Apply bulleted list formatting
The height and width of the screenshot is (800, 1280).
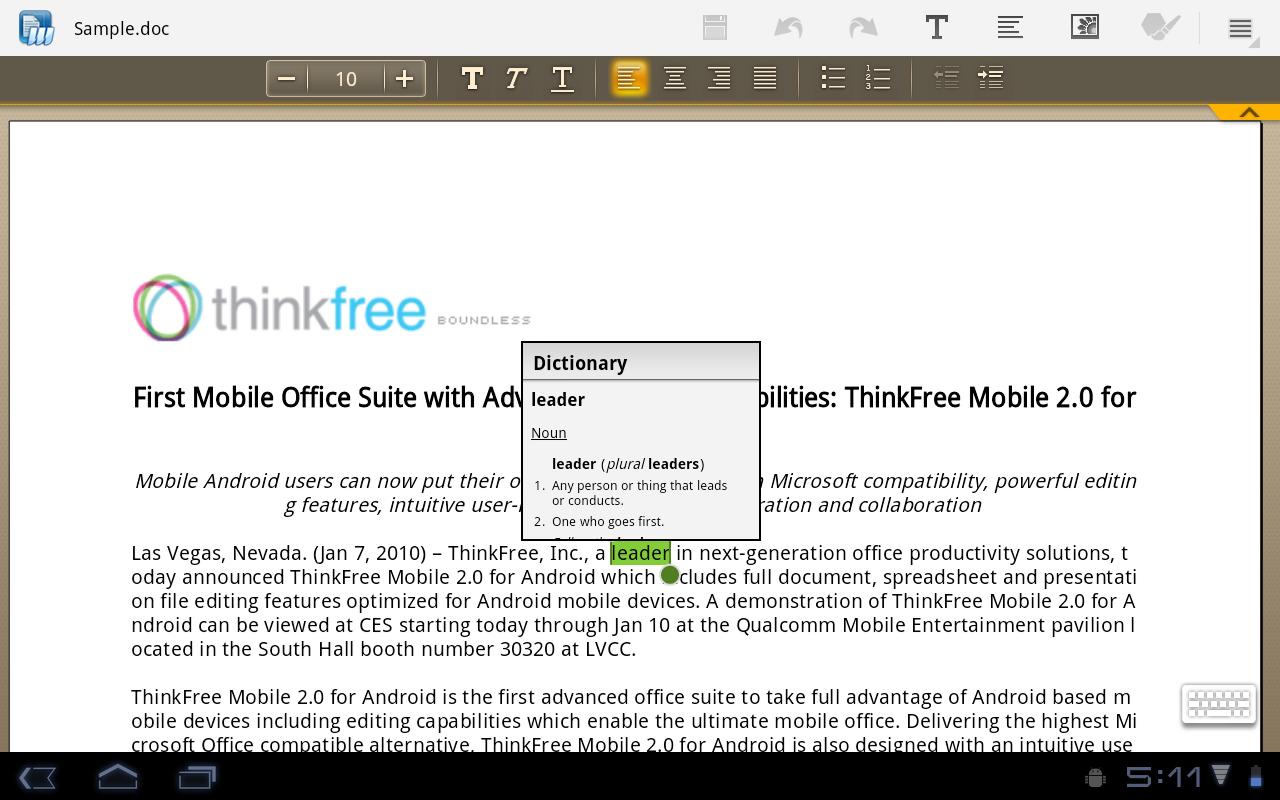click(x=833, y=78)
